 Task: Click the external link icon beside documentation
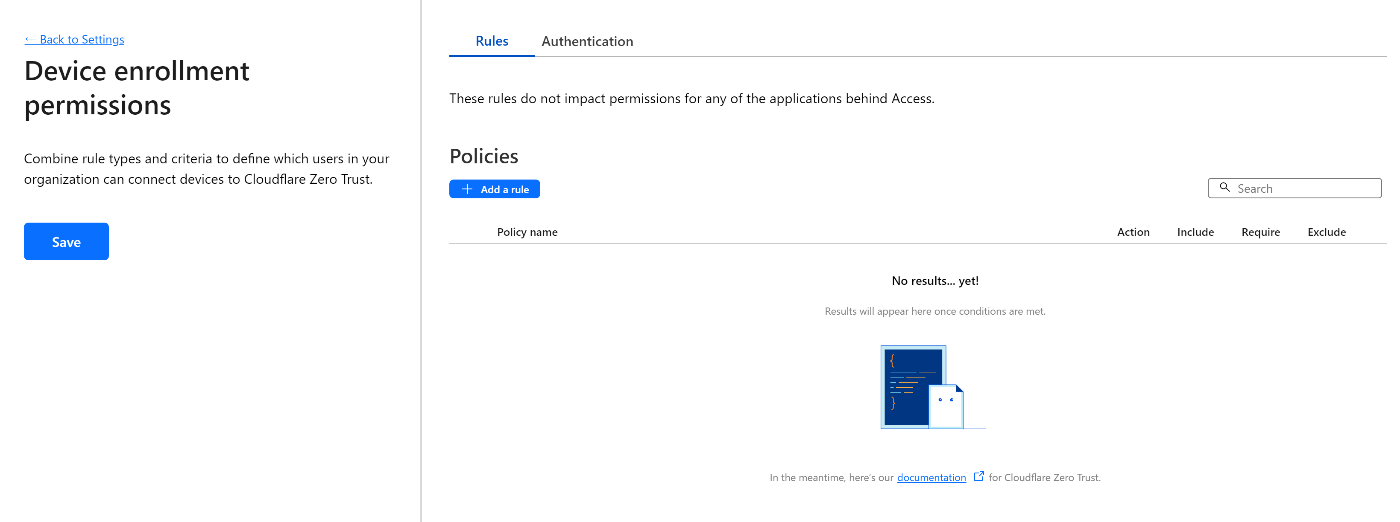click(x=979, y=477)
